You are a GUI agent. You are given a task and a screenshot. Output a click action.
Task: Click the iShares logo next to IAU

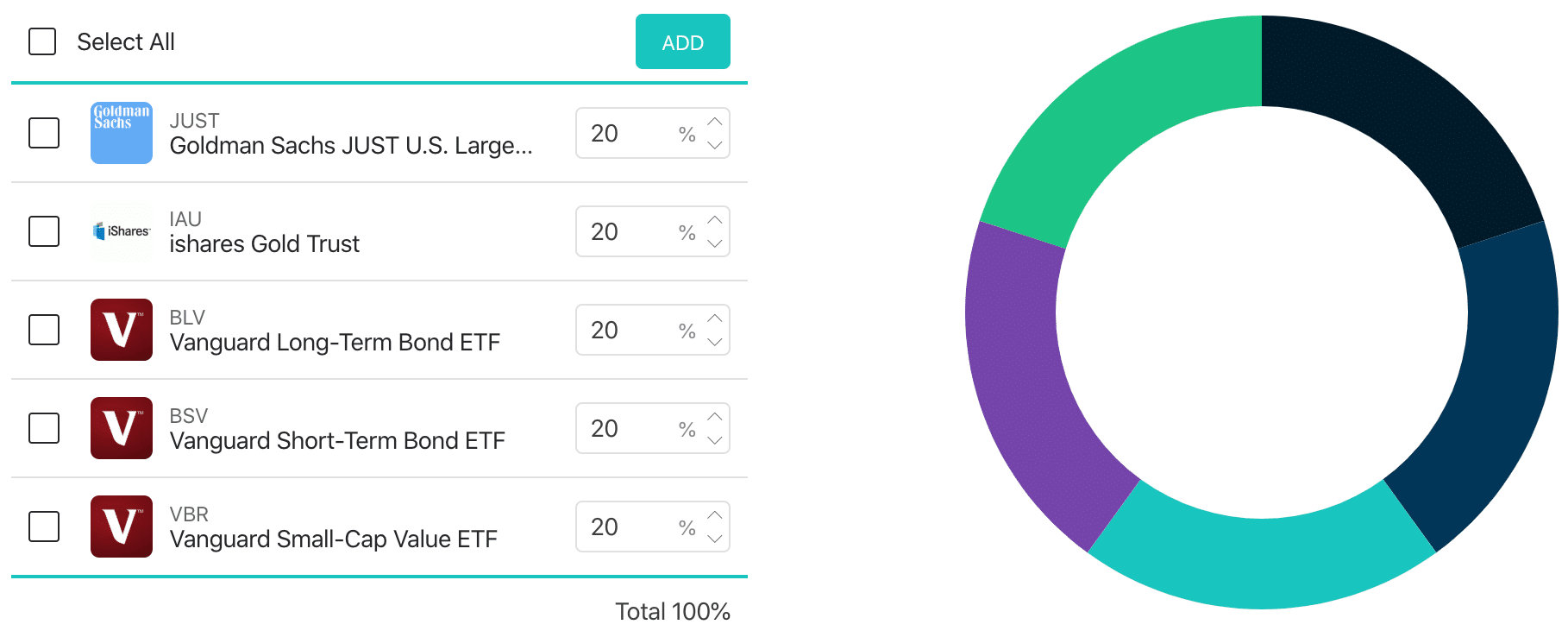point(122,231)
